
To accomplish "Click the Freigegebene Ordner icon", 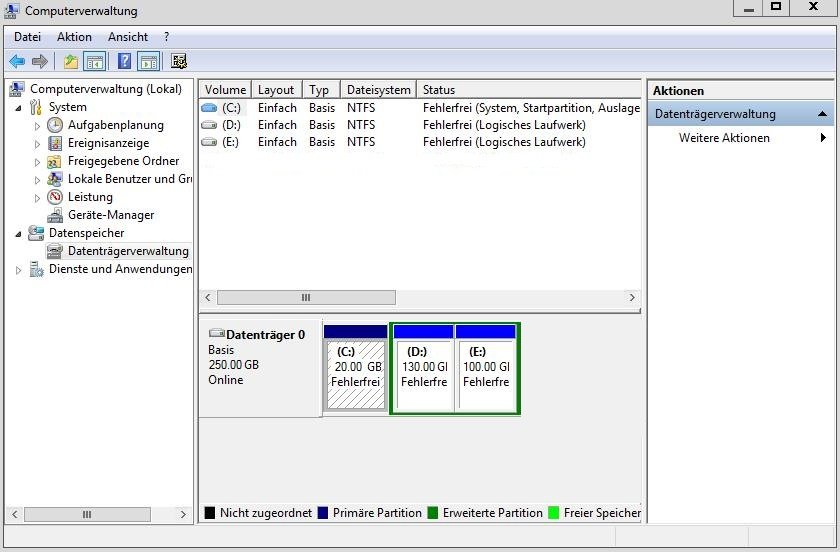I will [x=55, y=161].
